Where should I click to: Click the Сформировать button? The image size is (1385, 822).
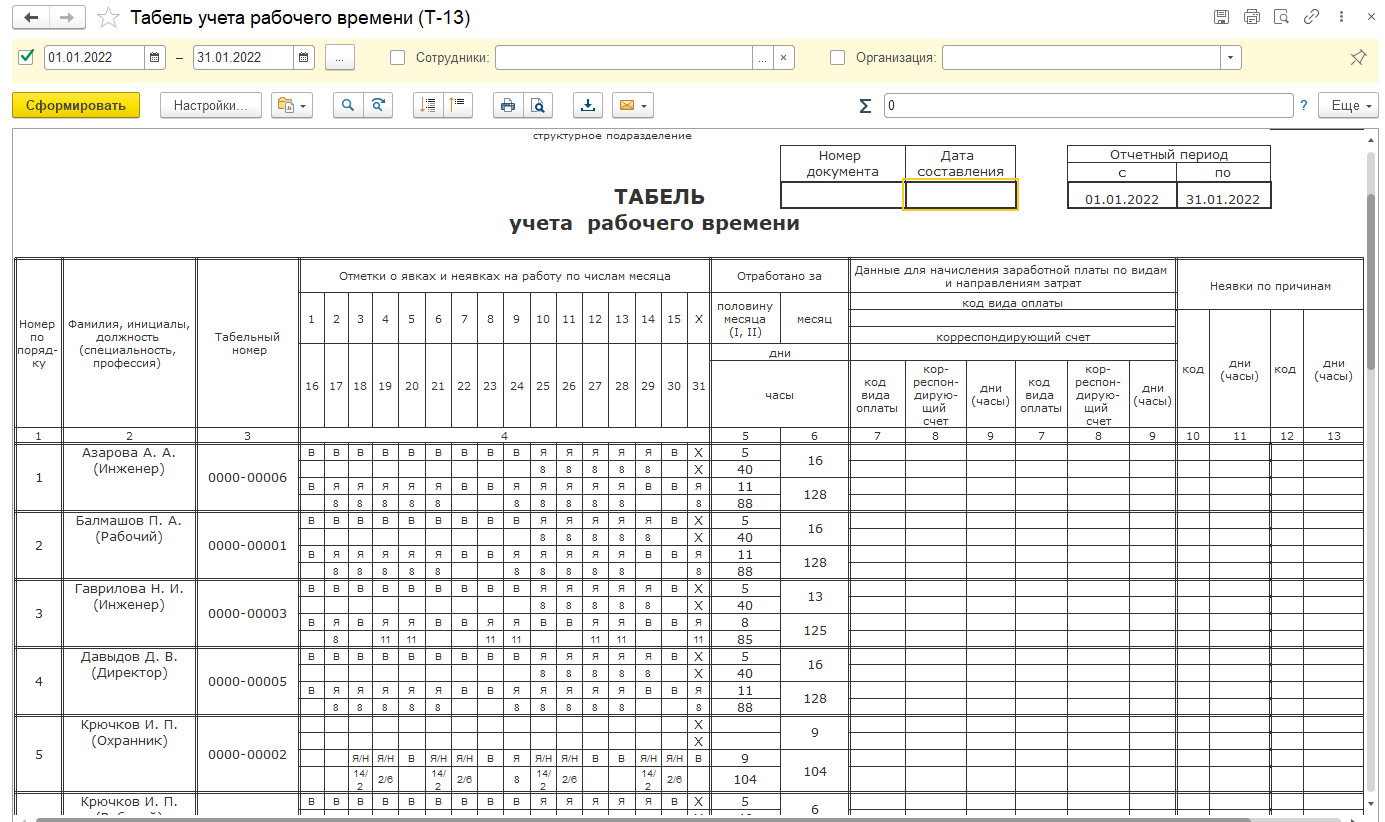pos(76,105)
